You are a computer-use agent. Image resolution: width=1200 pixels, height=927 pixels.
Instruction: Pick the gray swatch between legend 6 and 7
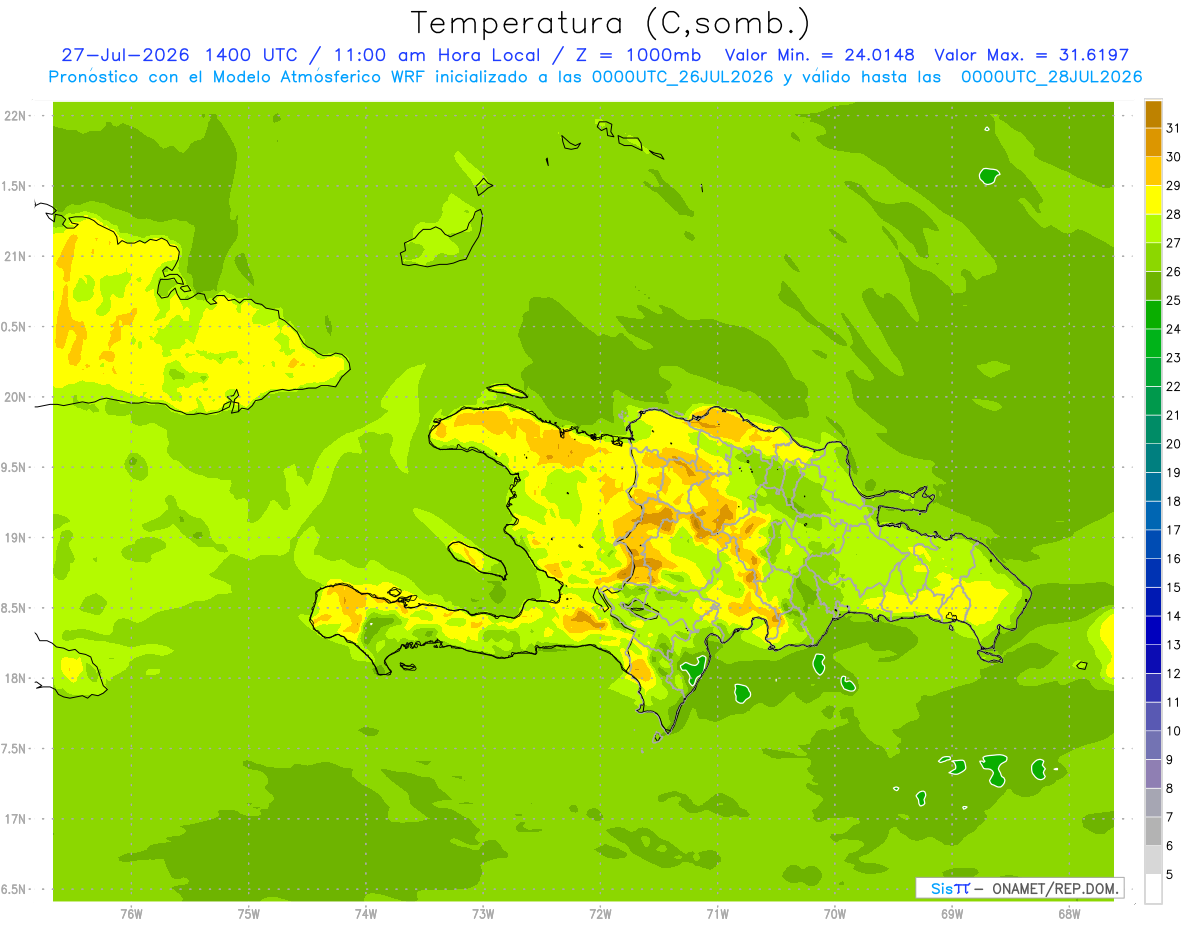click(x=1153, y=831)
